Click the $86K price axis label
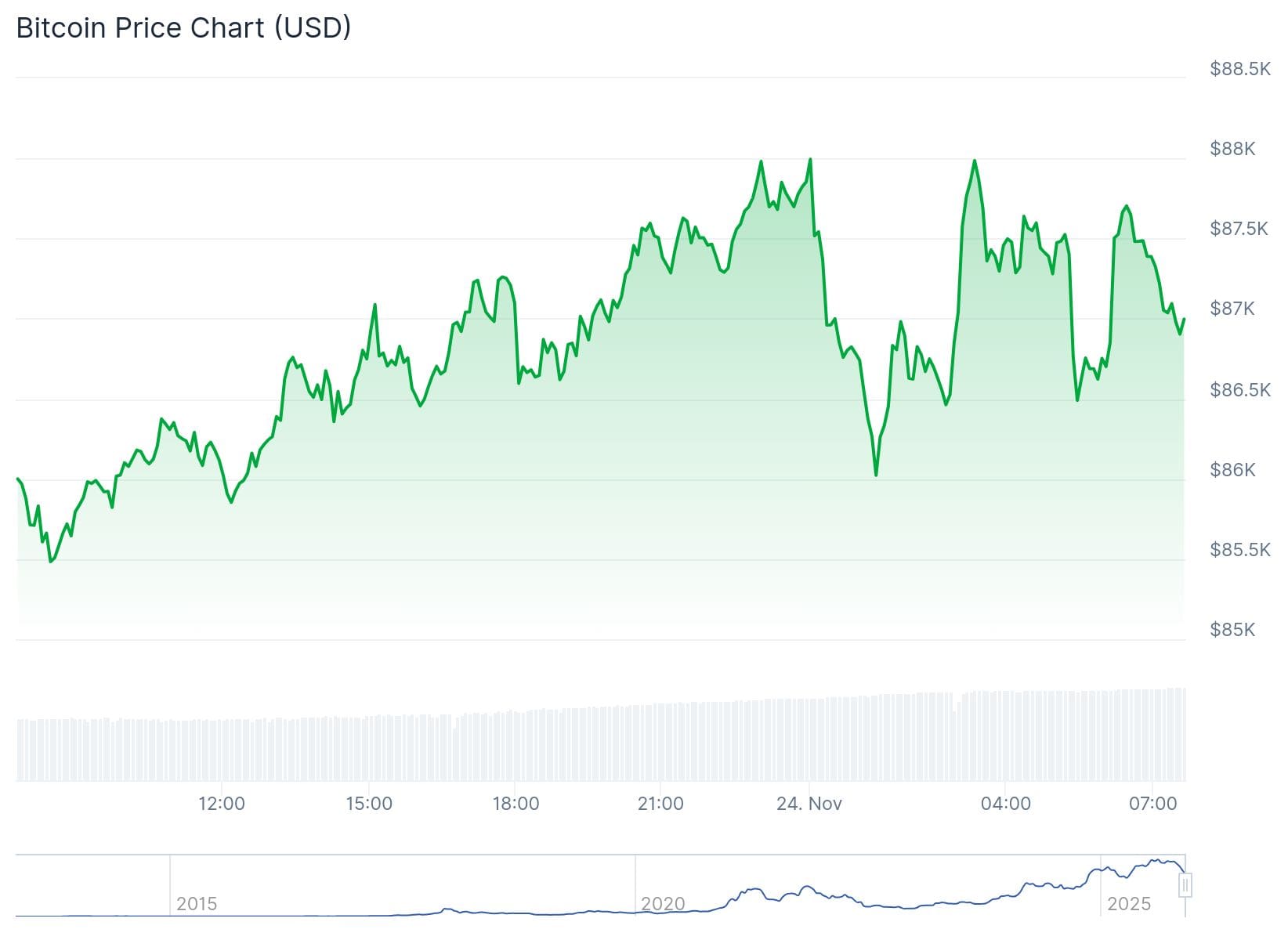 1232,469
